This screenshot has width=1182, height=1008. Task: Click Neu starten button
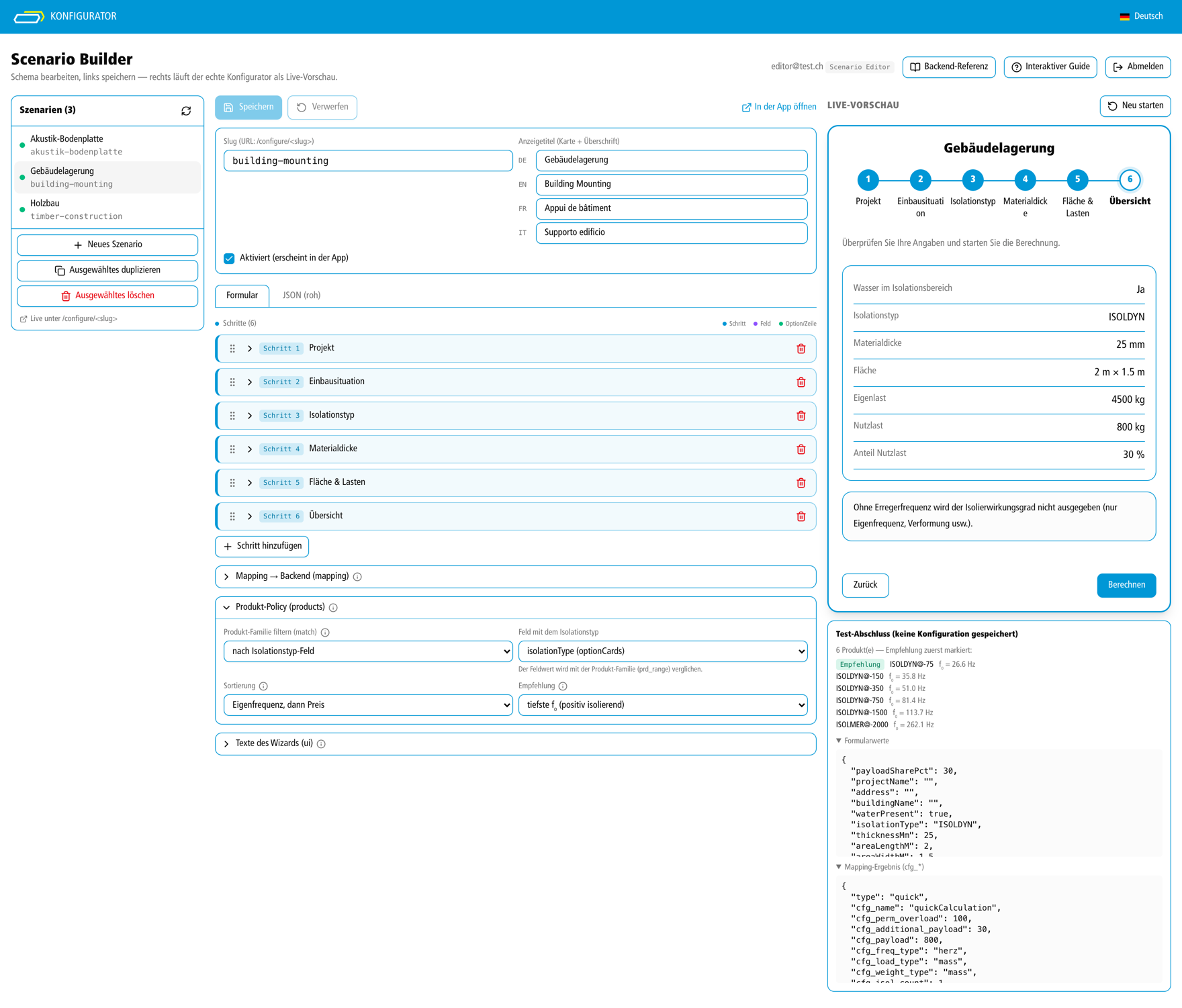click(1135, 106)
